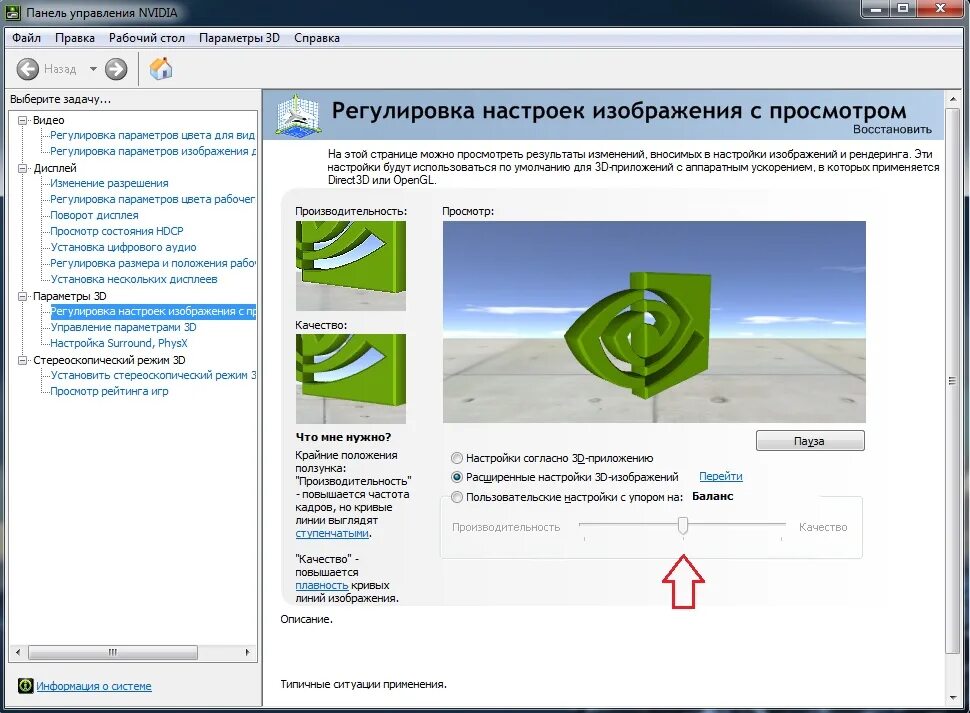
Task: Collapse the Дисплей tree node
Action: [23, 168]
